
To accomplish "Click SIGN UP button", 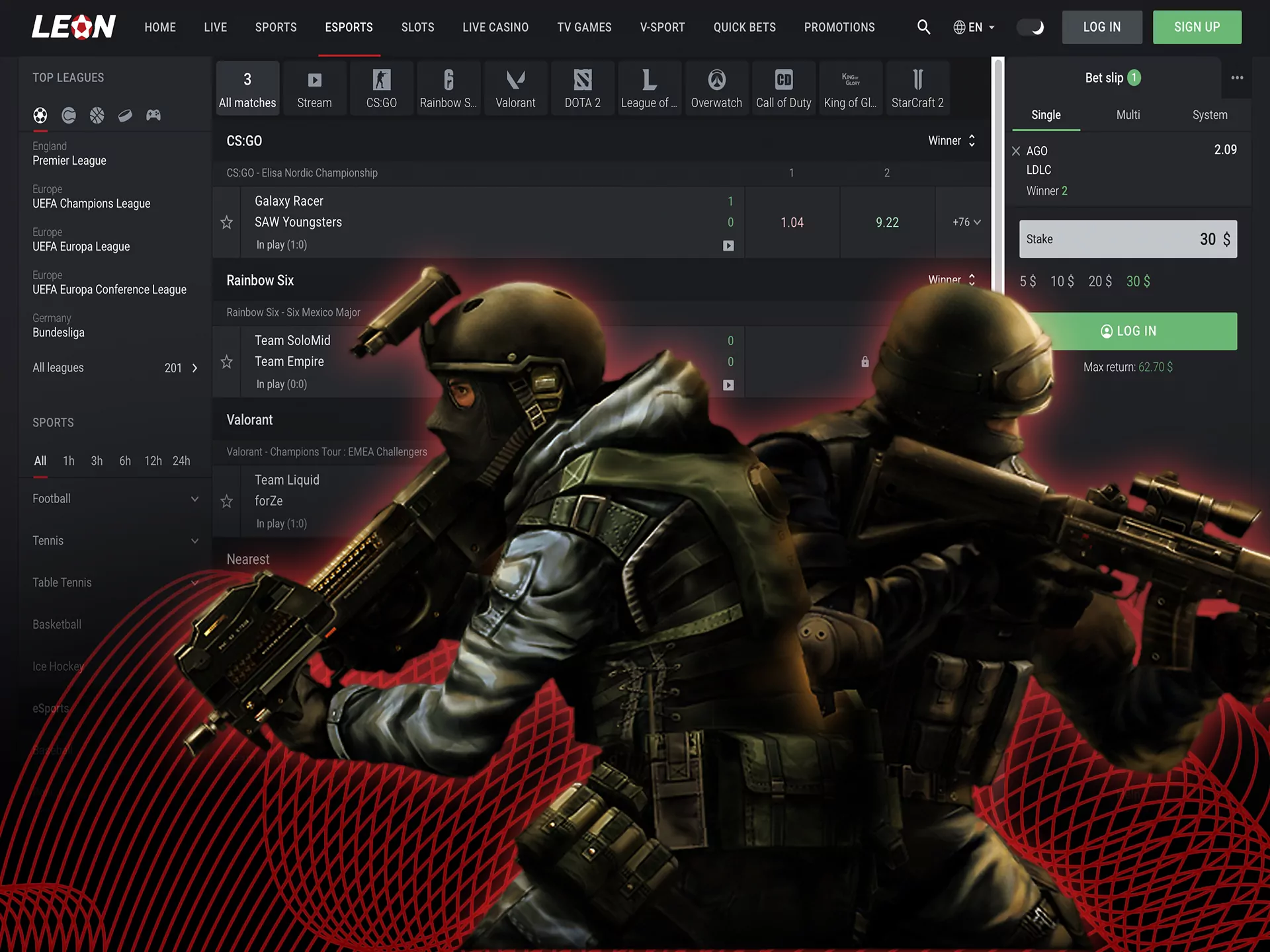I will (x=1197, y=27).
